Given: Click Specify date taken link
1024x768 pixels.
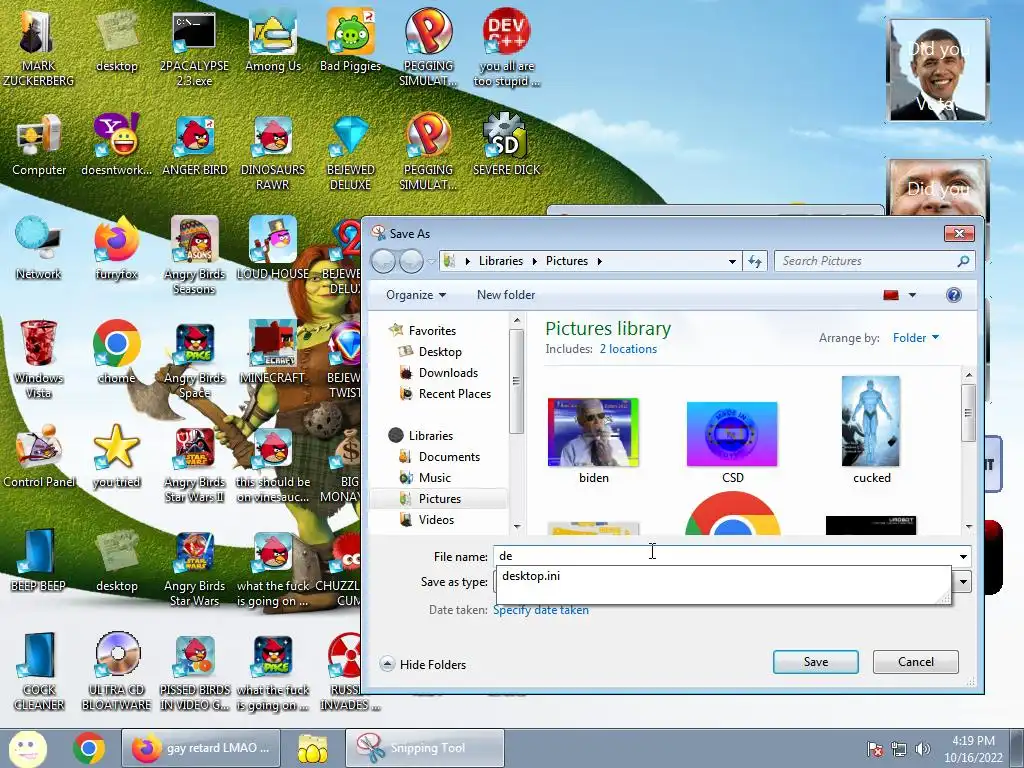Looking at the screenshot, I should (541, 610).
